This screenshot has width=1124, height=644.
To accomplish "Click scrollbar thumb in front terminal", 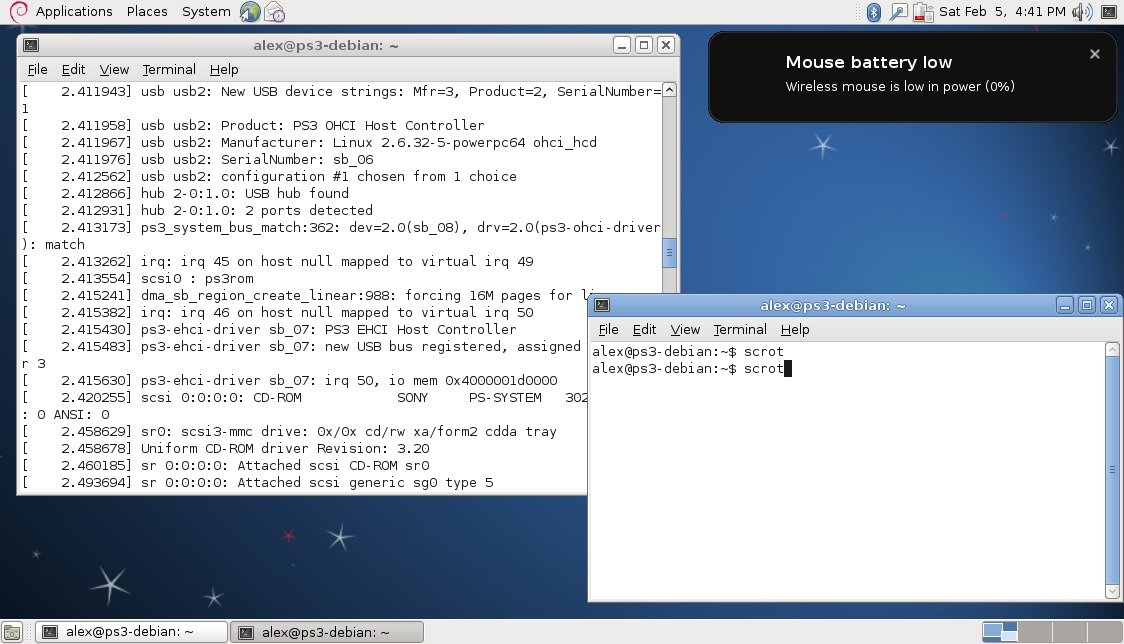I will pyautogui.click(x=1113, y=470).
